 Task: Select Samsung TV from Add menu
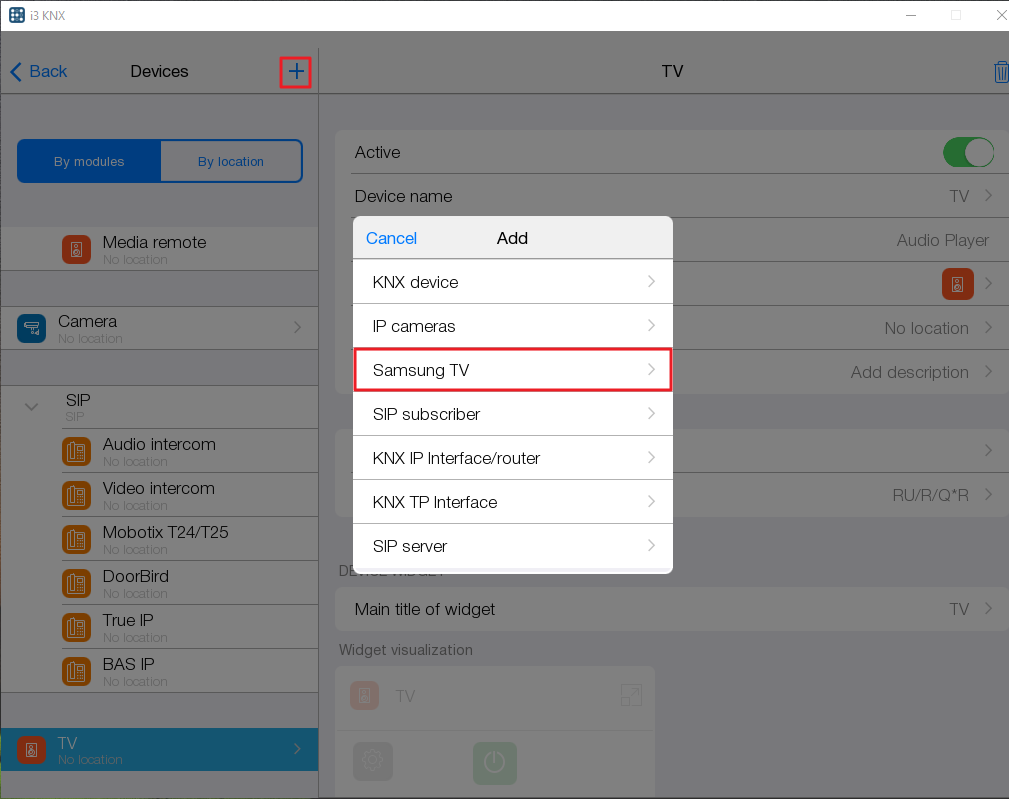[512, 370]
